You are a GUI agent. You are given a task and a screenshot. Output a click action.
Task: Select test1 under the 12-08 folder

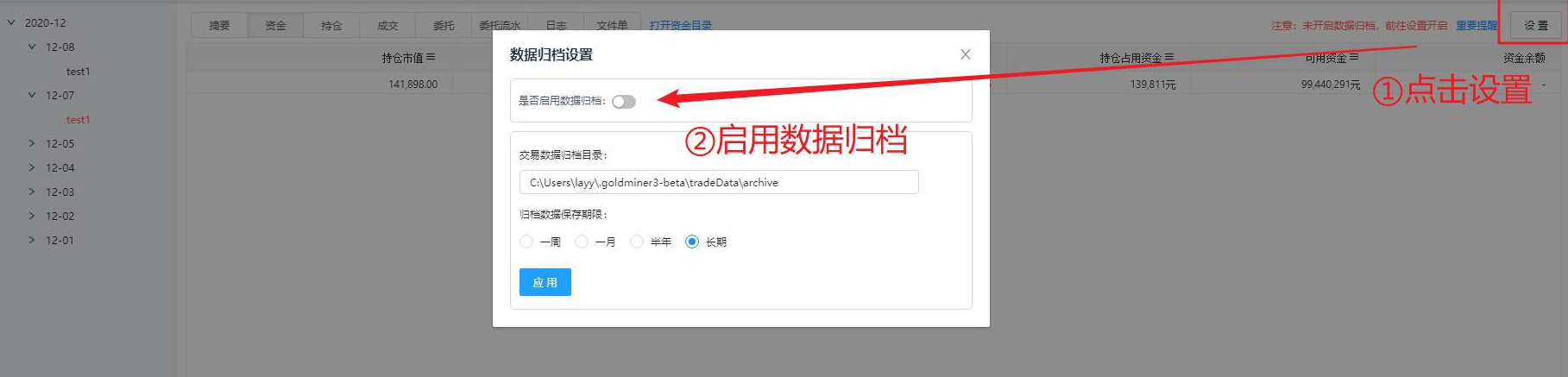click(78, 72)
